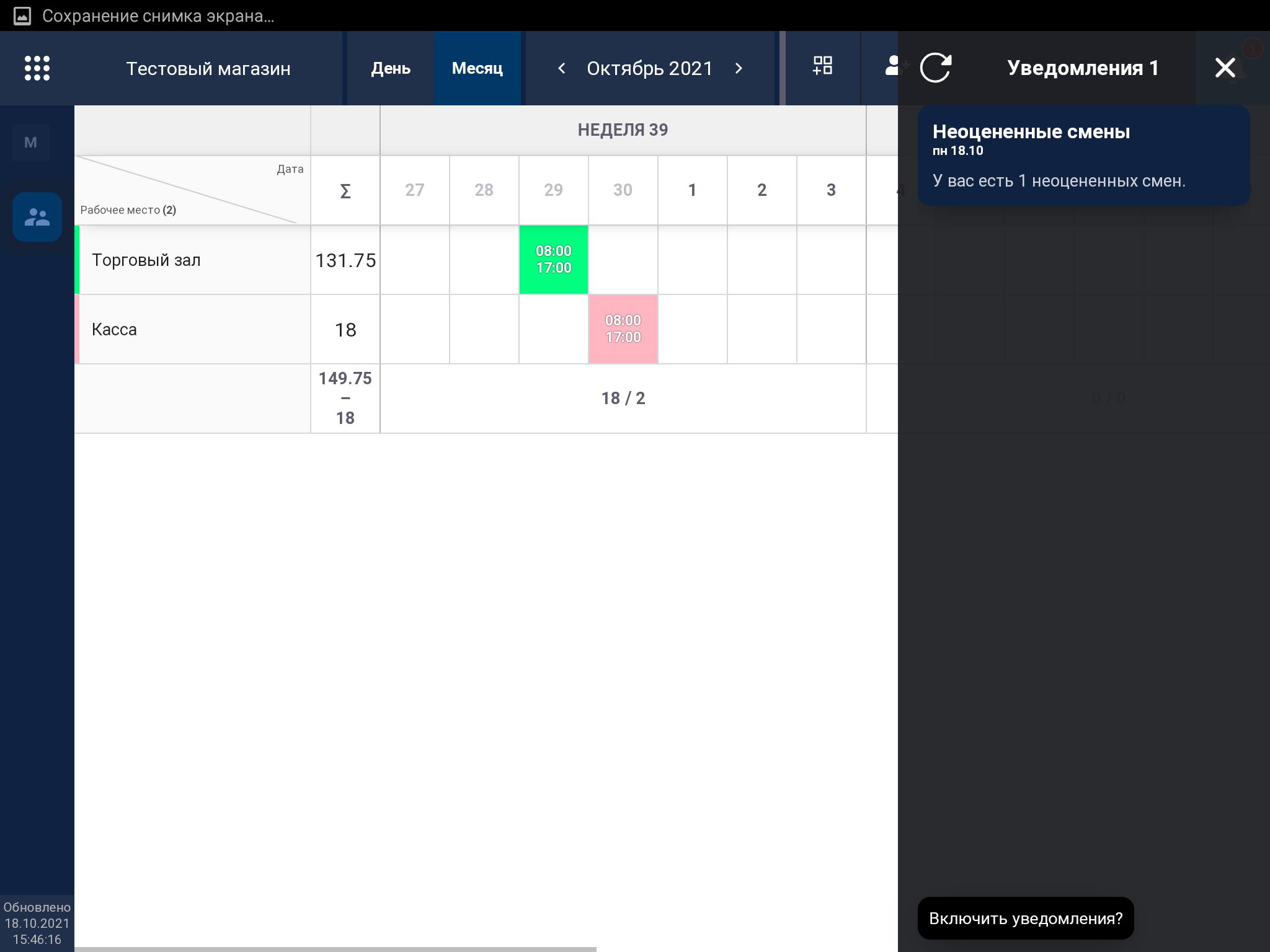The height and width of the screenshot is (952, 1270).
Task: Go to previous month arrow
Action: tap(561, 68)
